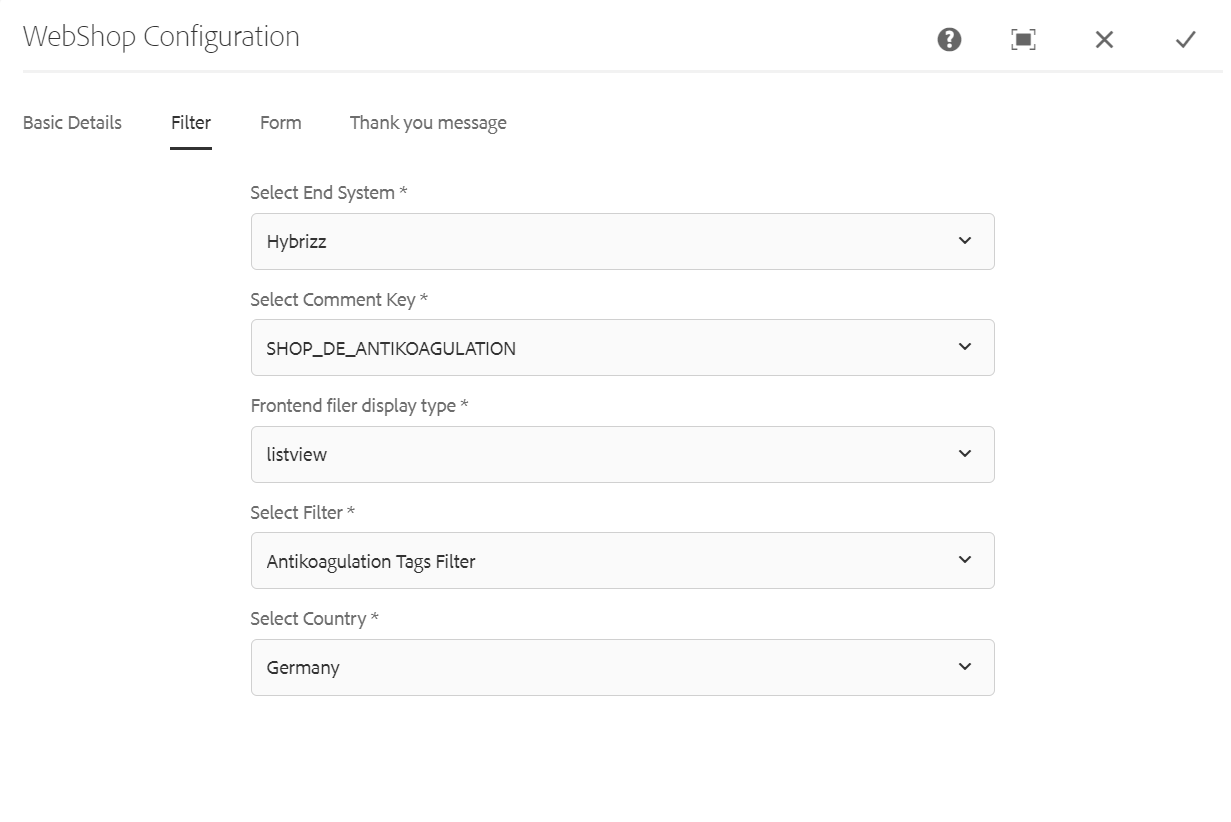Click the Select Comment Key label

click(339, 300)
